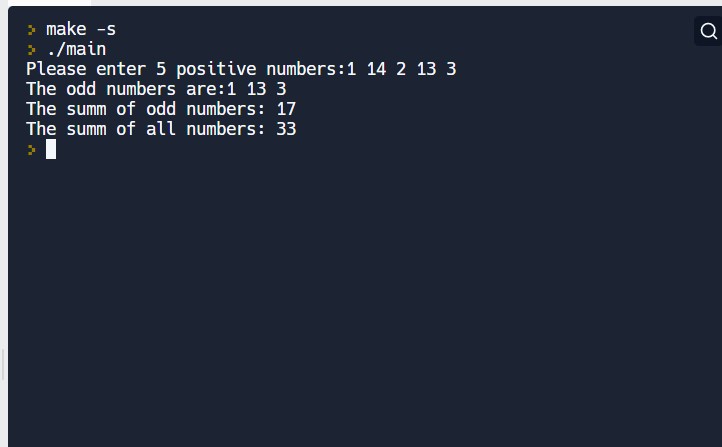
Task: Click the total sum value 33
Action: pyautogui.click(x=286, y=129)
